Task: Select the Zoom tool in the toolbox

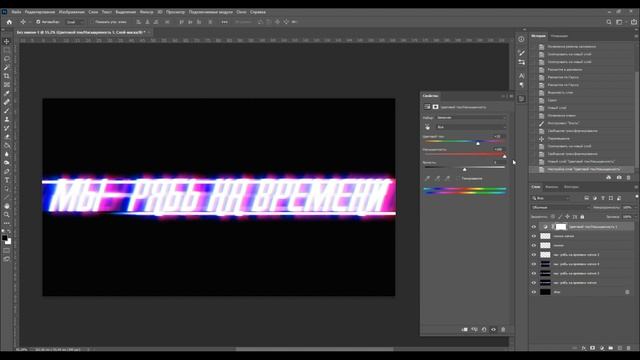Action: [7, 215]
